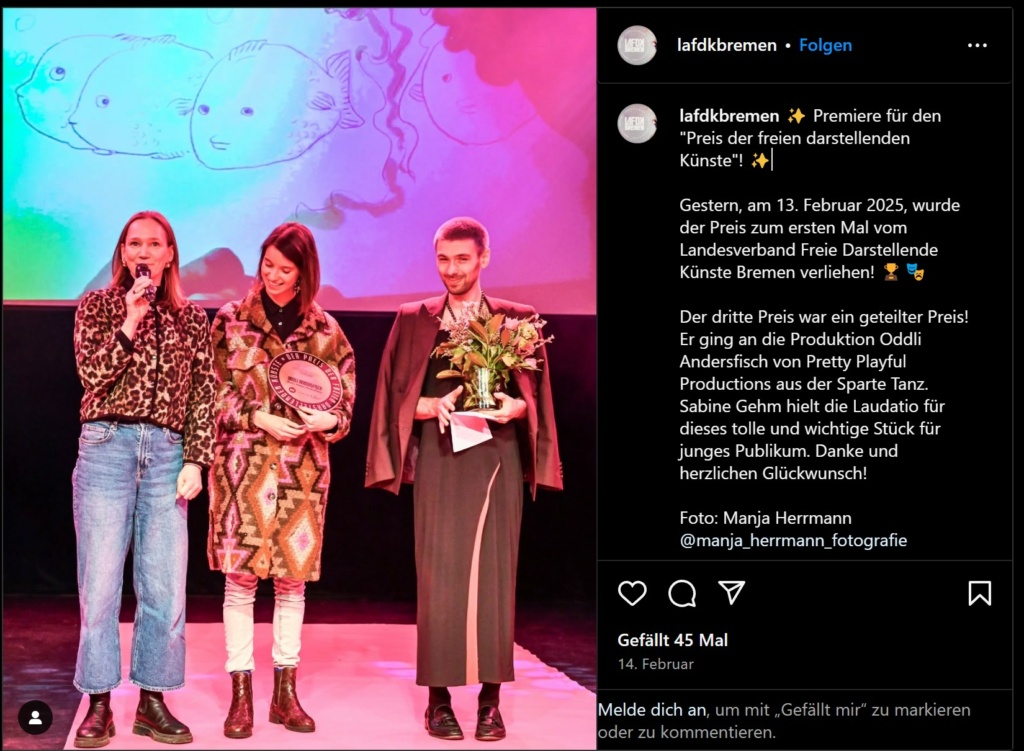The image size is (1024, 751).
Task: Click the theater masks emoji in caption
Action: [x=915, y=272]
